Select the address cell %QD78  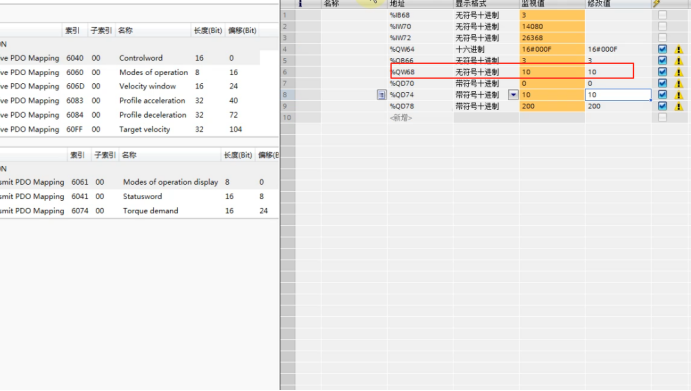(x=402, y=106)
